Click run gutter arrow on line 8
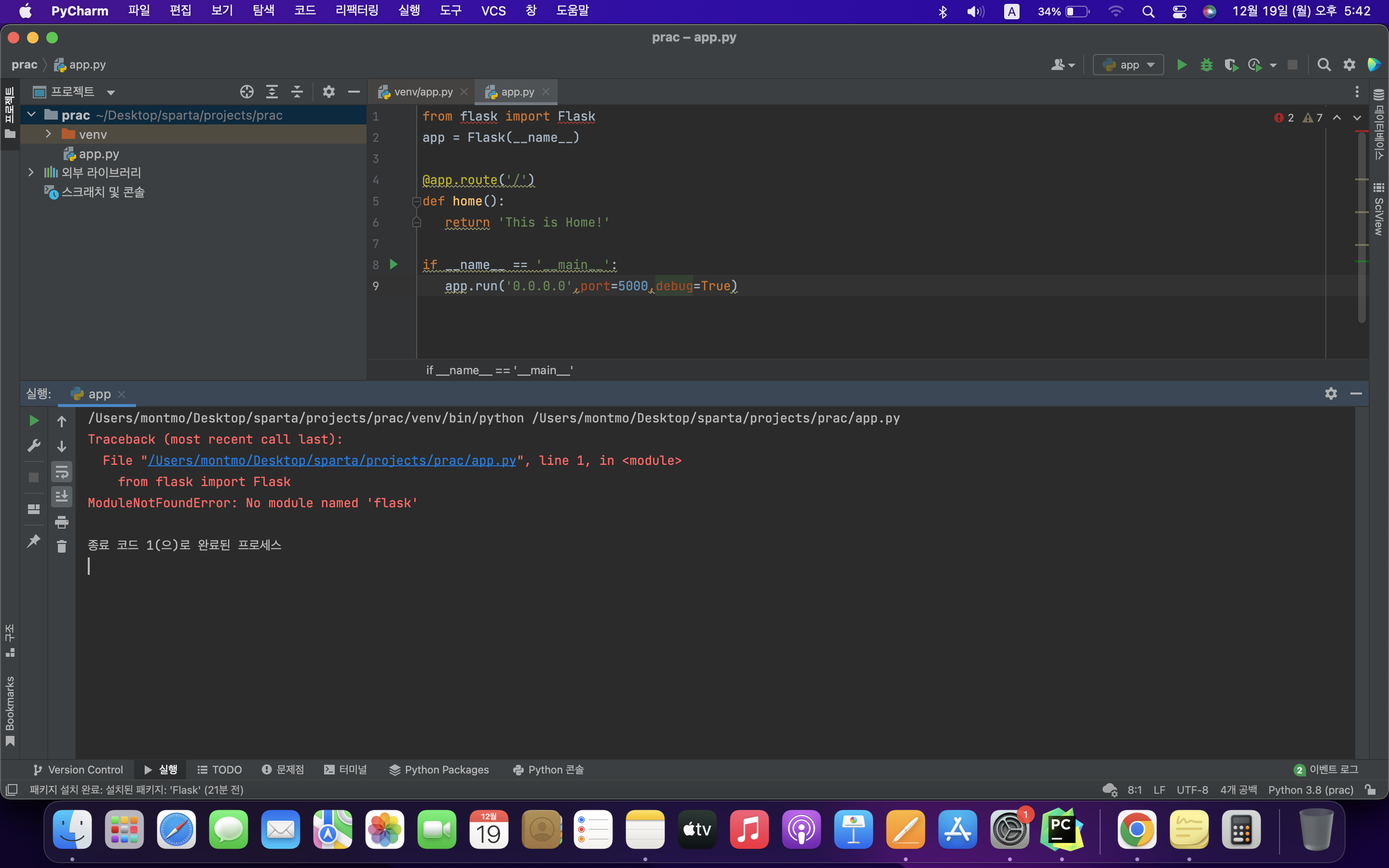The height and width of the screenshot is (868, 1389). click(x=394, y=265)
